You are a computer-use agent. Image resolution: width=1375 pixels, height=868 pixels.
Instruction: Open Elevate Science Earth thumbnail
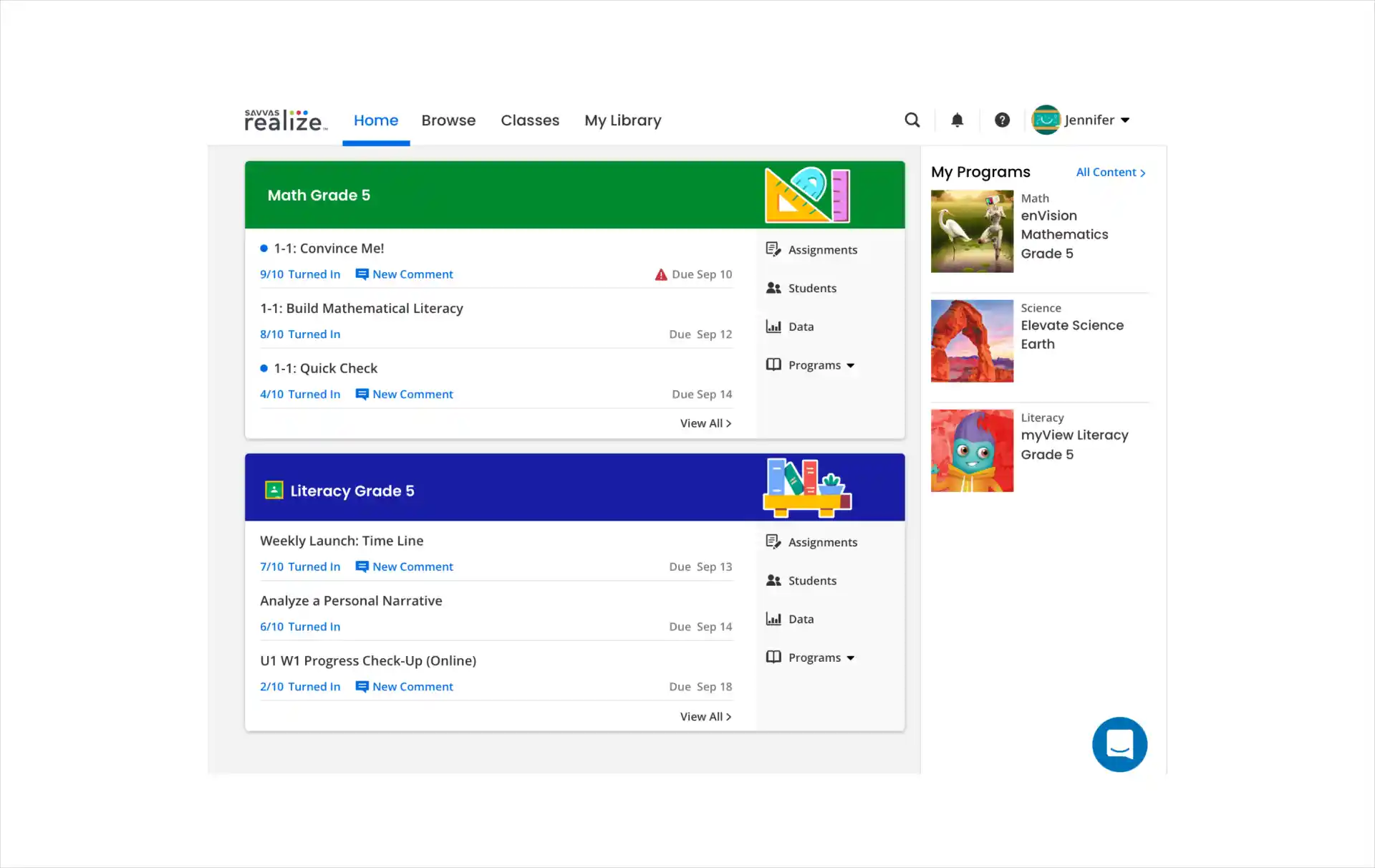tap(972, 341)
